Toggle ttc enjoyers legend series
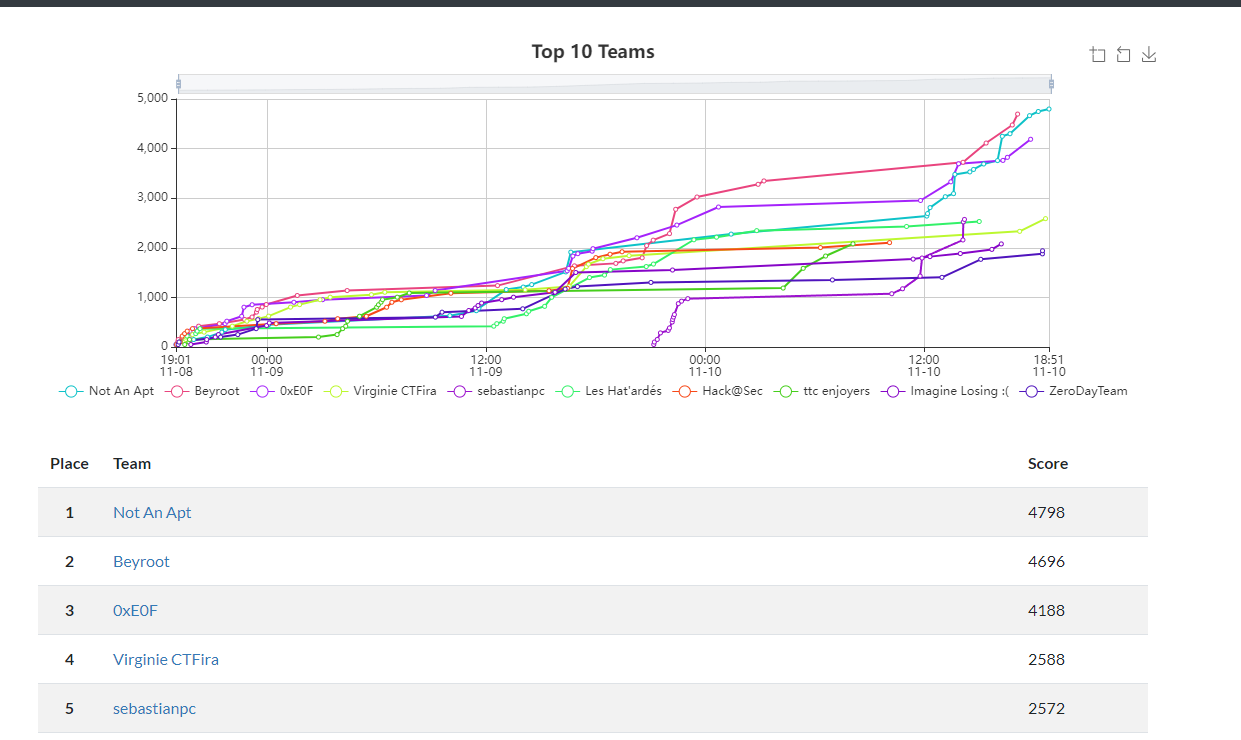The width and height of the screenshot is (1241, 740). point(823,391)
